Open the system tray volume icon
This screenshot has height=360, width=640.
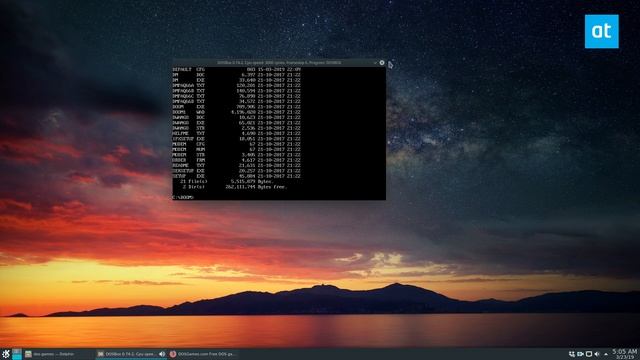(597, 354)
